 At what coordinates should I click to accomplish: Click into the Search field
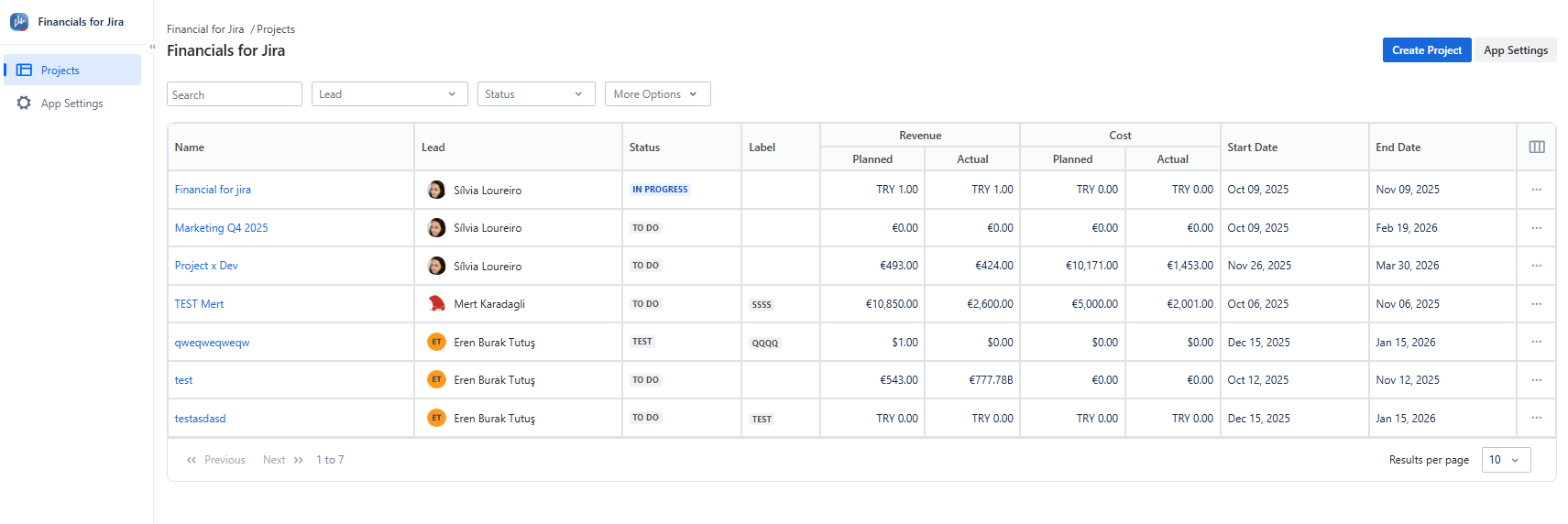click(x=235, y=94)
